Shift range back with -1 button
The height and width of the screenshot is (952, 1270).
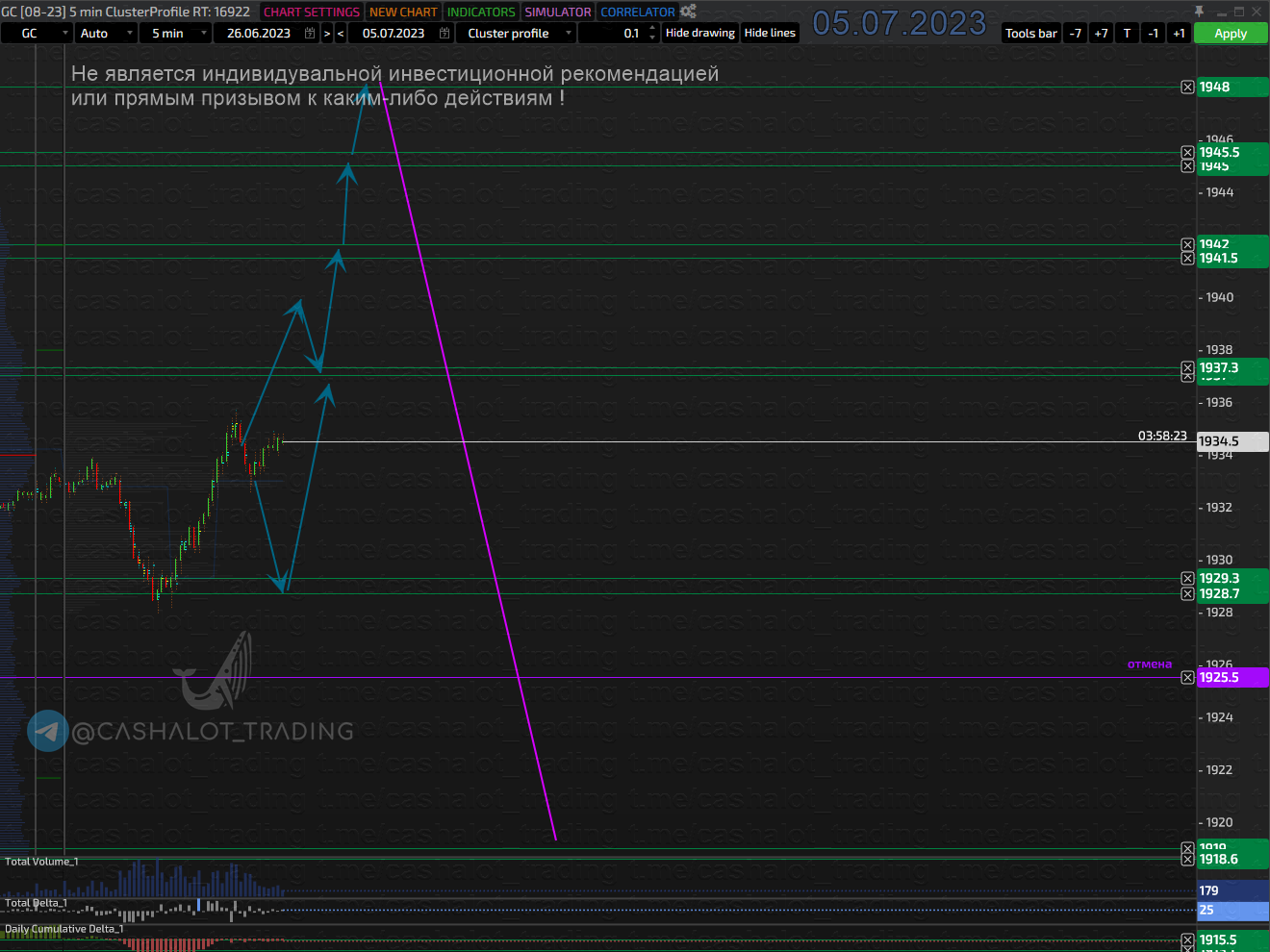click(1154, 33)
